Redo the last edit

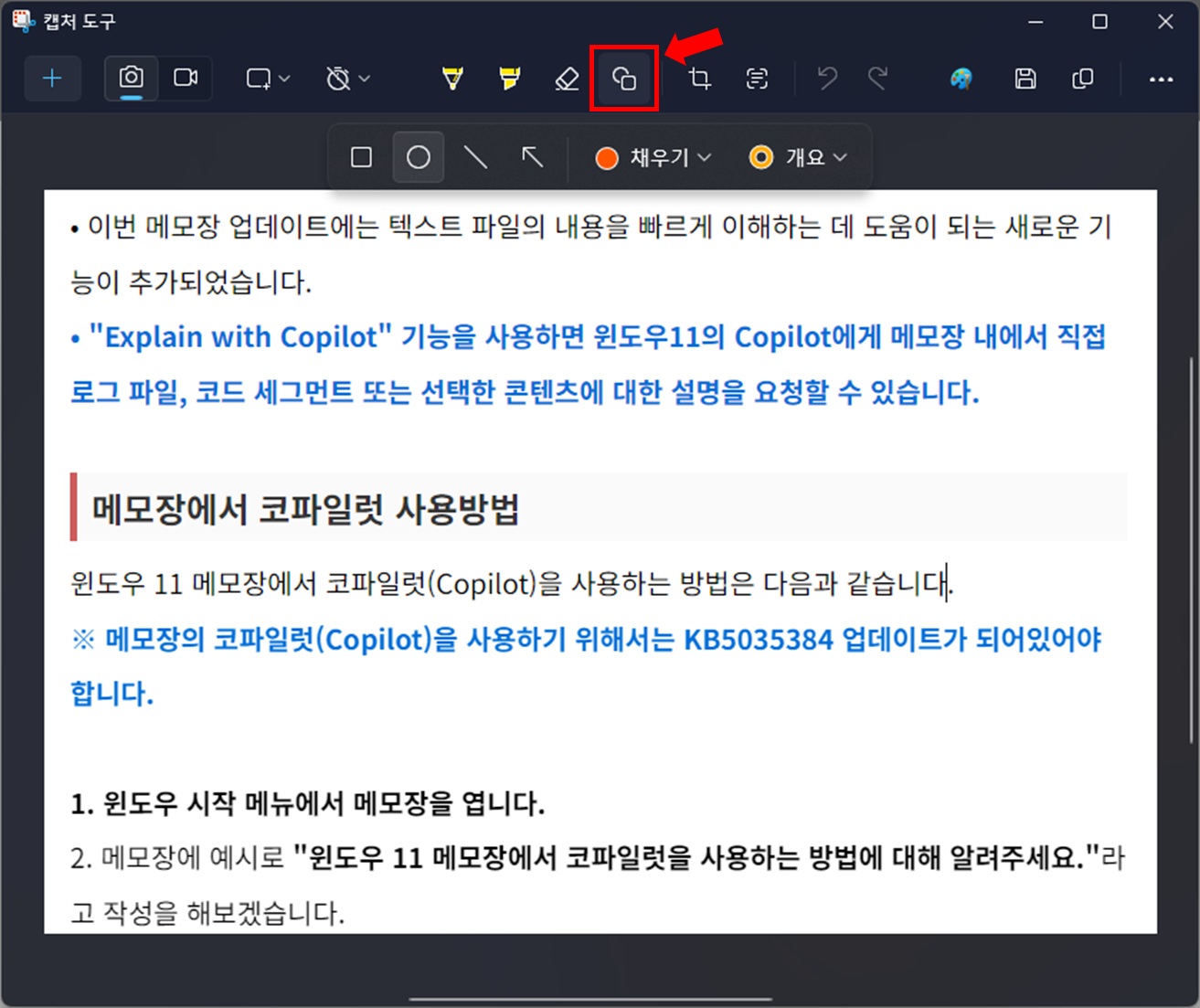(877, 79)
